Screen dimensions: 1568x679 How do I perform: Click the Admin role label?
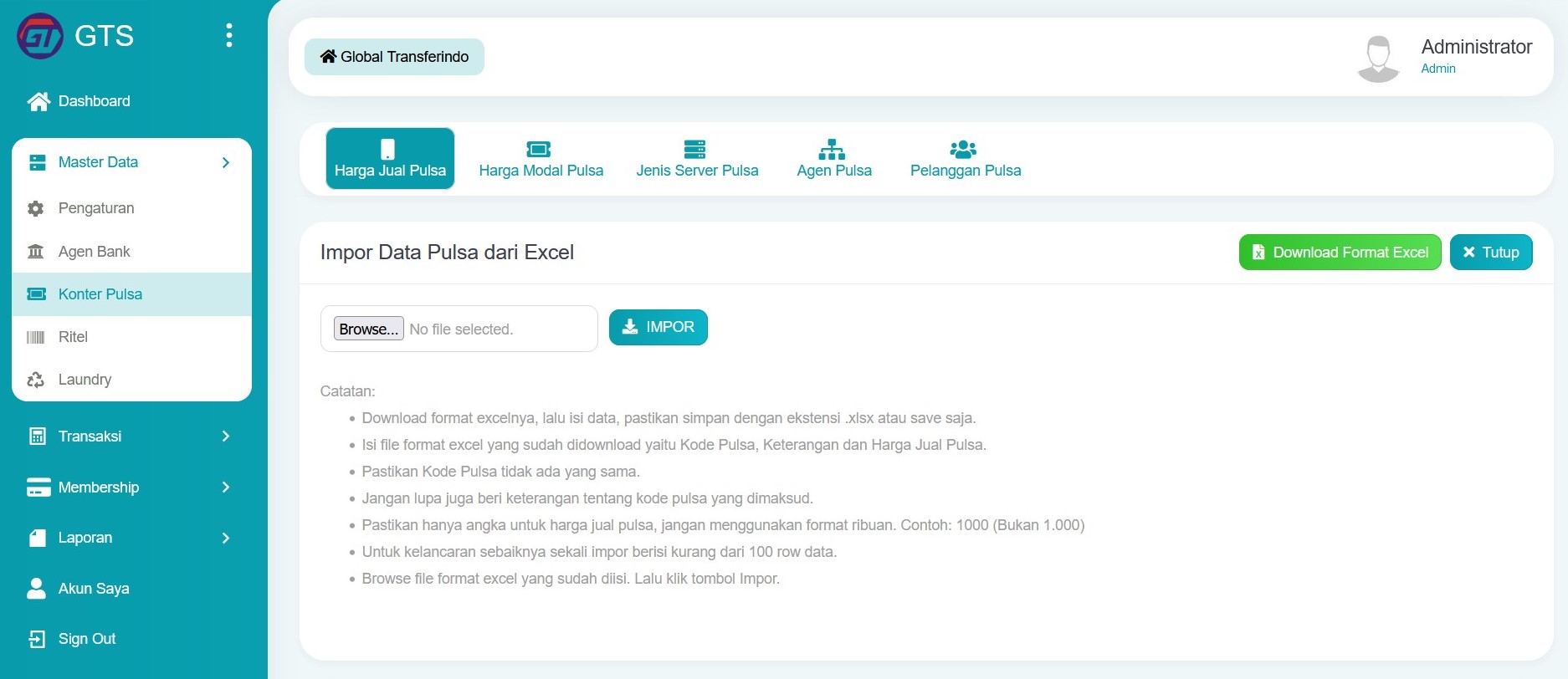coord(1438,69)
